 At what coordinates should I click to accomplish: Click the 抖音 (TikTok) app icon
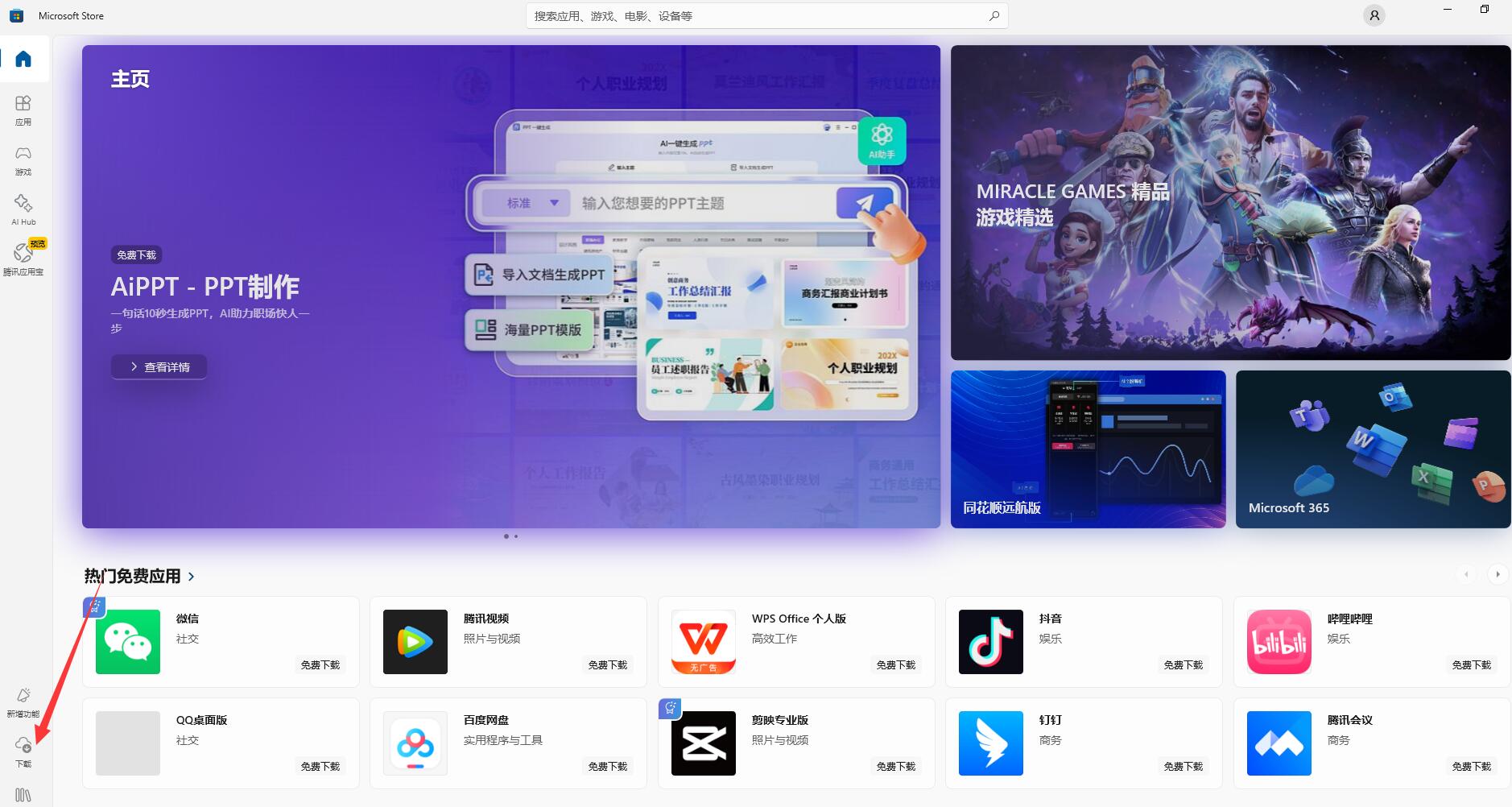991,642
